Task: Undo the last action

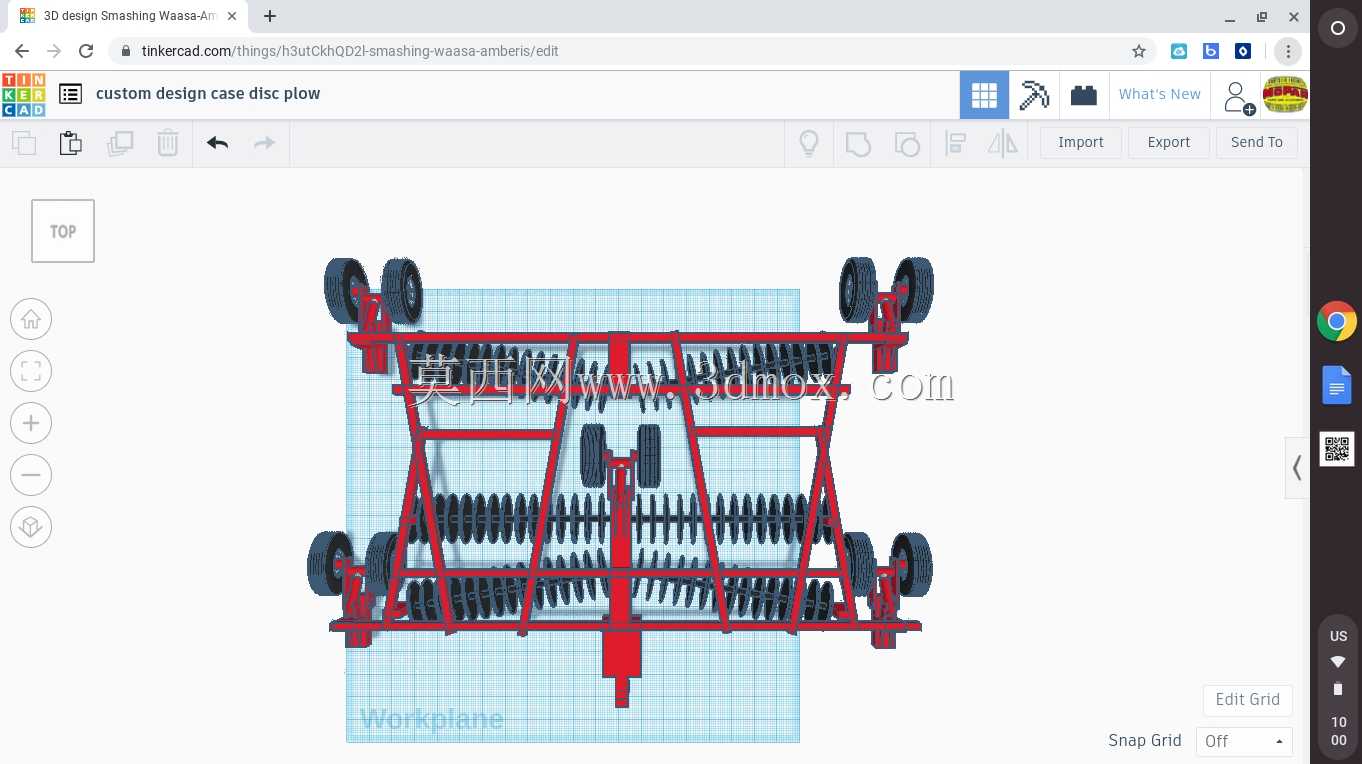Action: point(218,143)
